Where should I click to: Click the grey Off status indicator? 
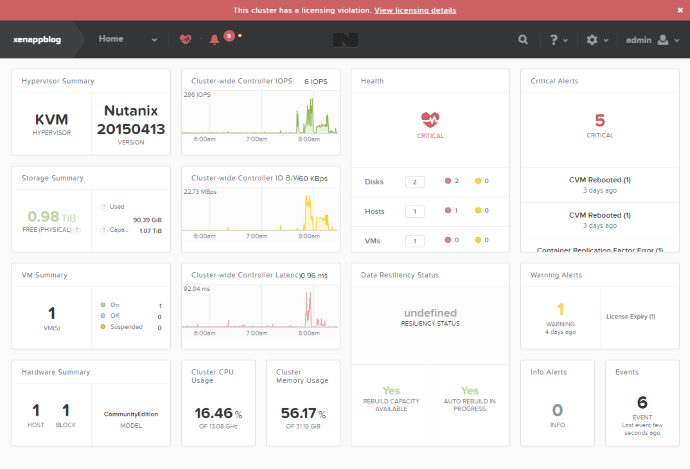(x=103, y=315)
